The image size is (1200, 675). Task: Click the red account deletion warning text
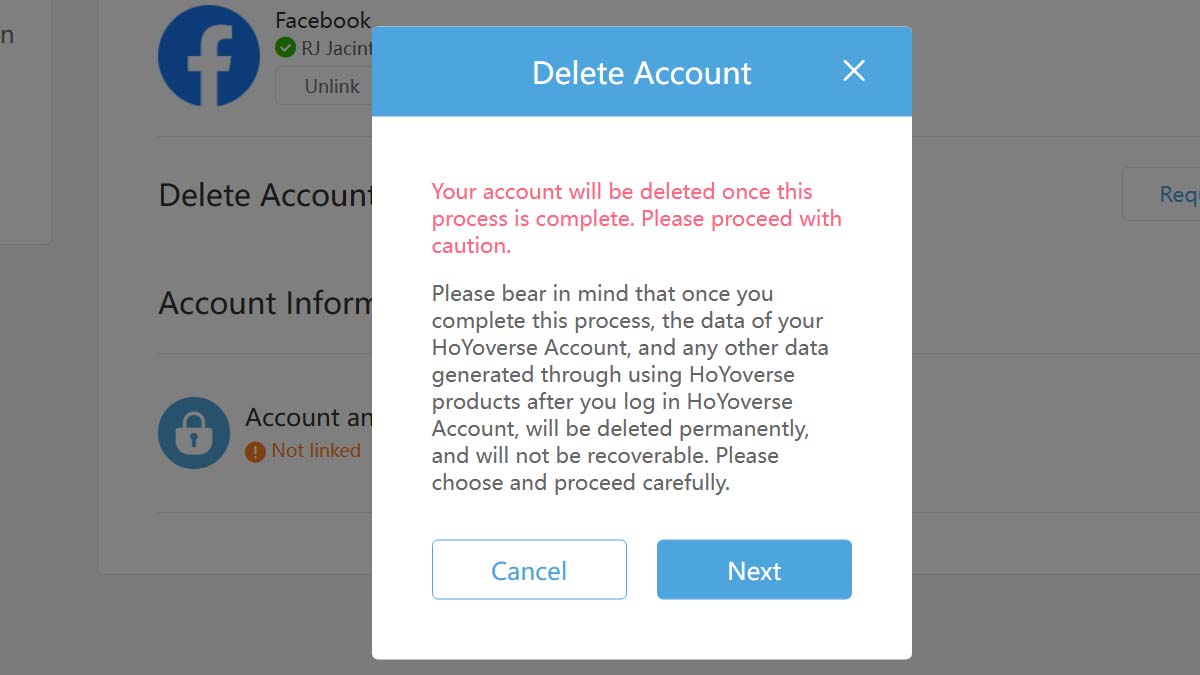pyautogui.click(x=636, y=218)
